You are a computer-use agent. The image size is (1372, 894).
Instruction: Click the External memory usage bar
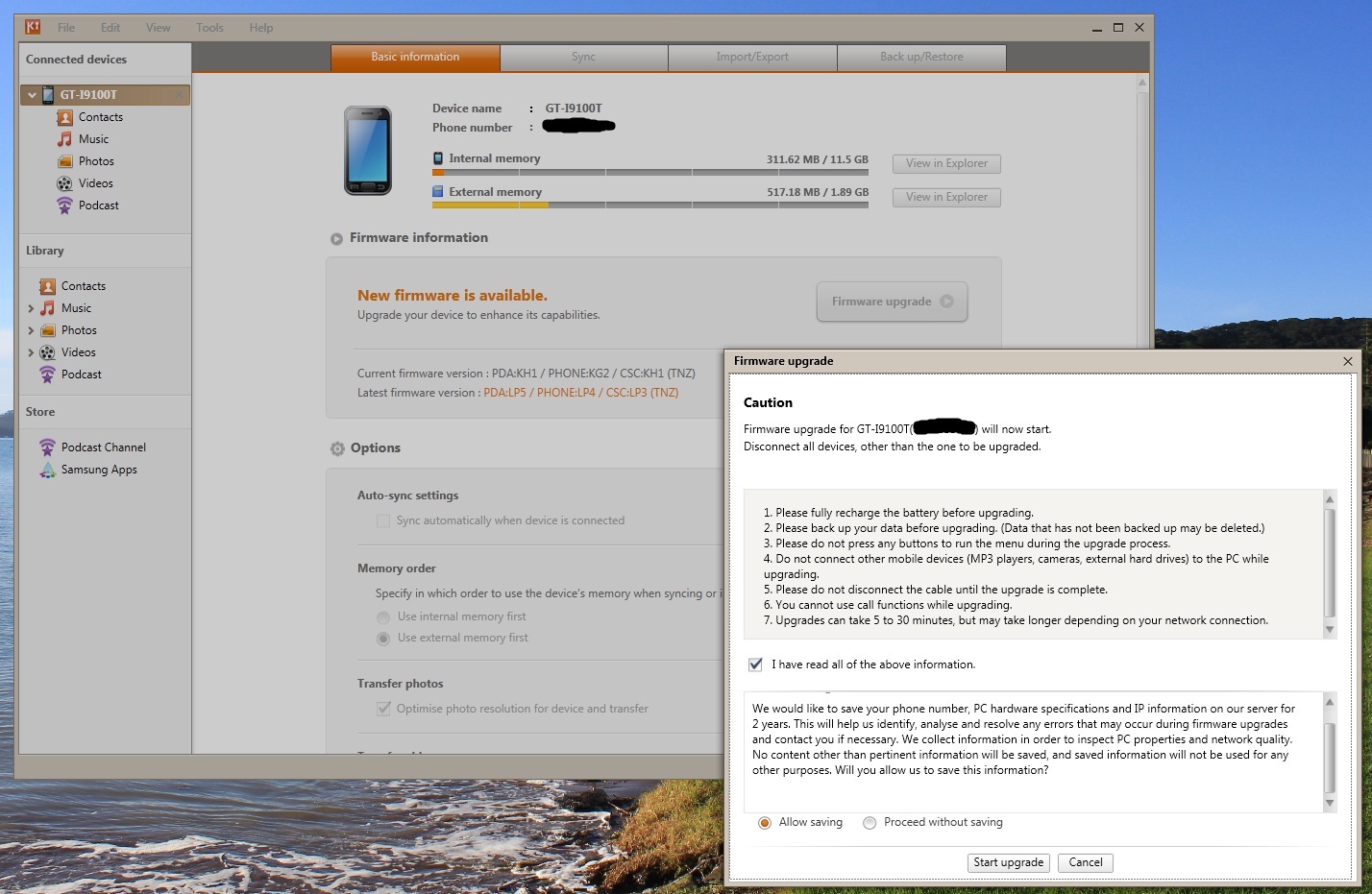pyautogui.click(x=650, y=205)
